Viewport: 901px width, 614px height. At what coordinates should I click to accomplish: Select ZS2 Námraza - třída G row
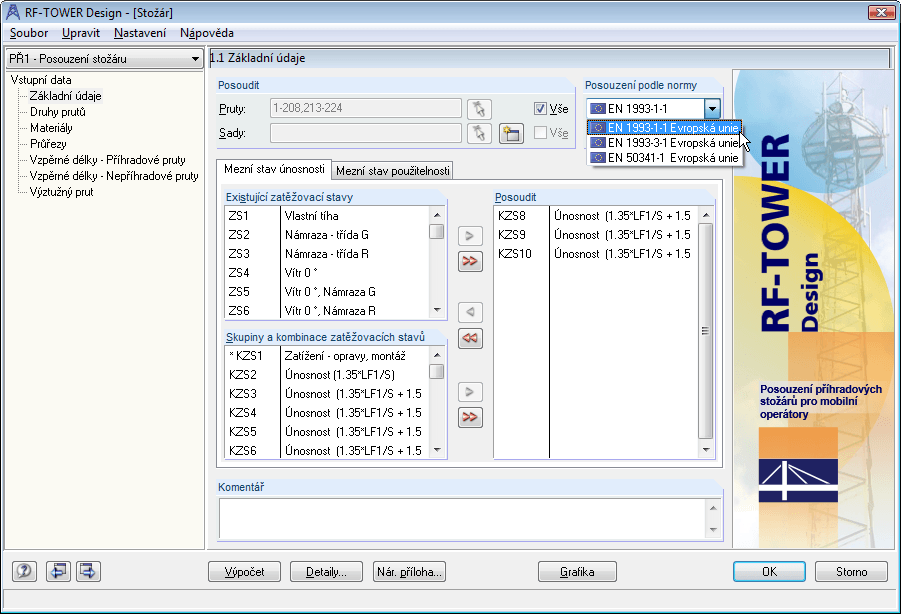pyautogui.click(x=327, y=235)
